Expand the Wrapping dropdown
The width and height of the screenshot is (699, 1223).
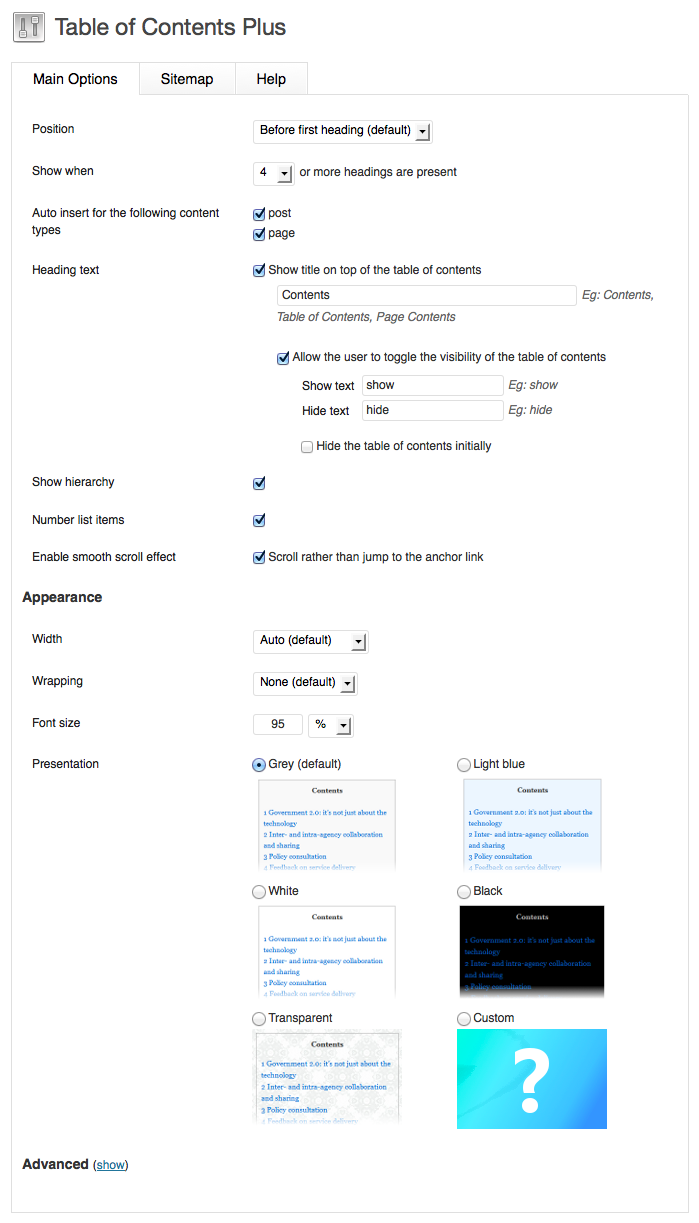pyautogui.click(x=305, y=683)
